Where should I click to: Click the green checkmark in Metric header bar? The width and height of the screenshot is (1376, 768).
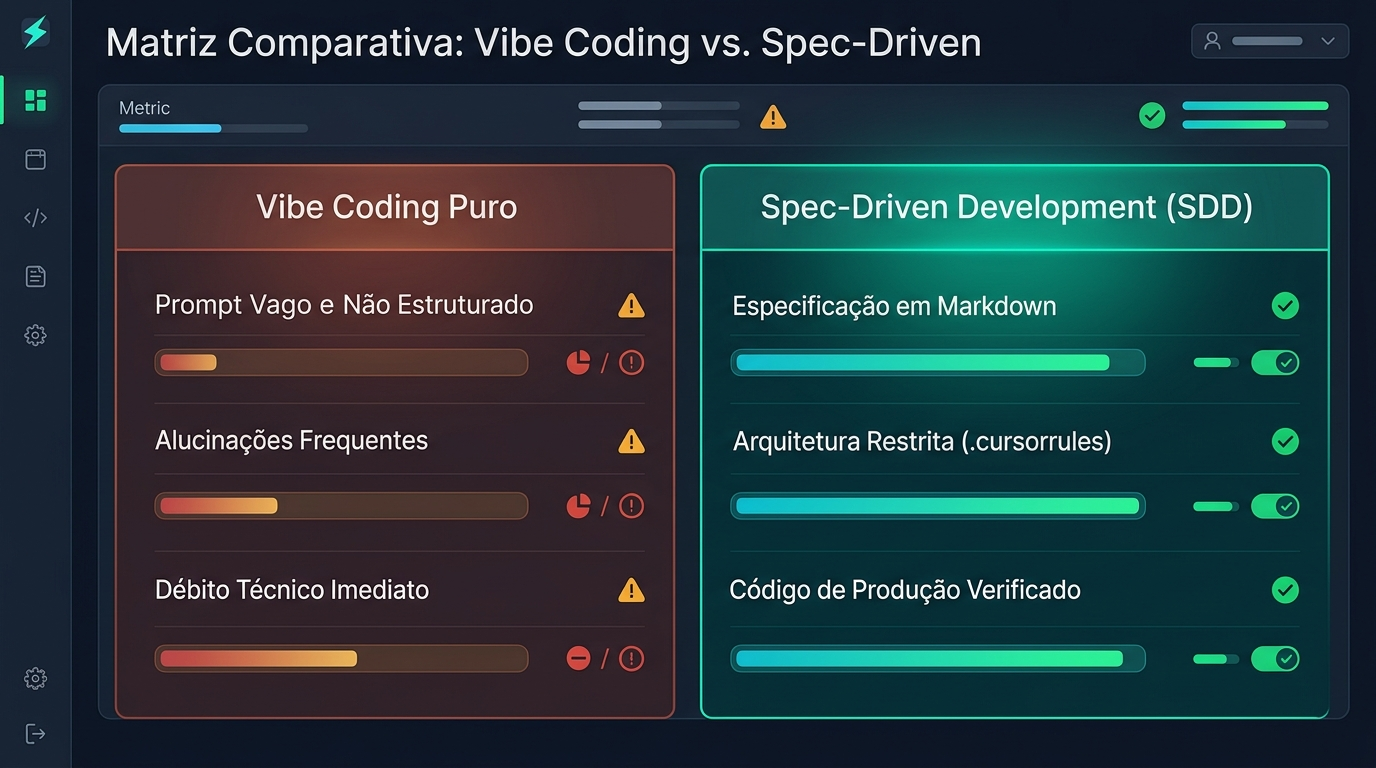1152,116
